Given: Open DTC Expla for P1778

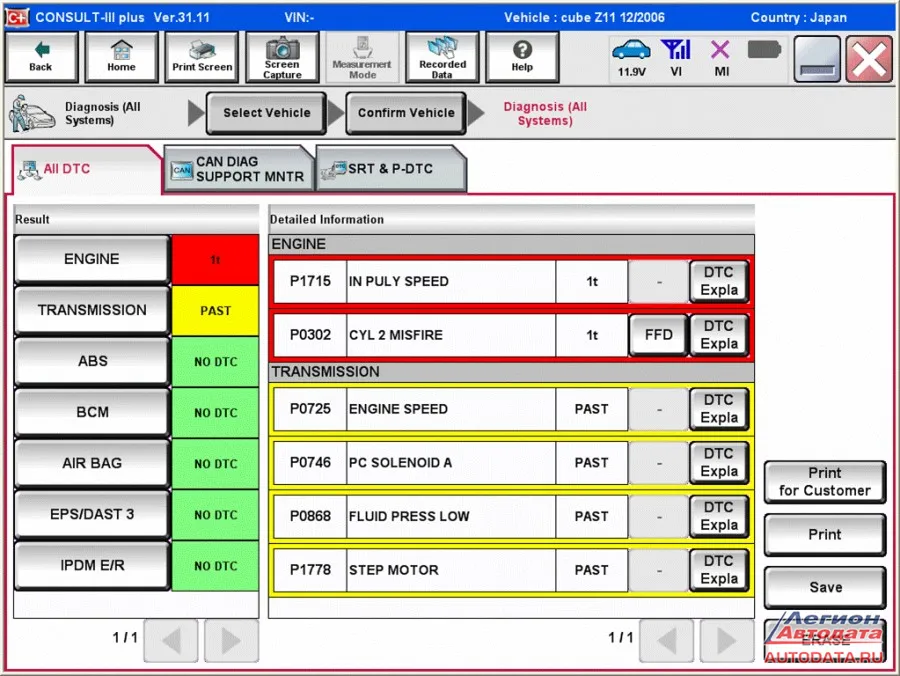Looking at the screenshot, I should [719, 570].
